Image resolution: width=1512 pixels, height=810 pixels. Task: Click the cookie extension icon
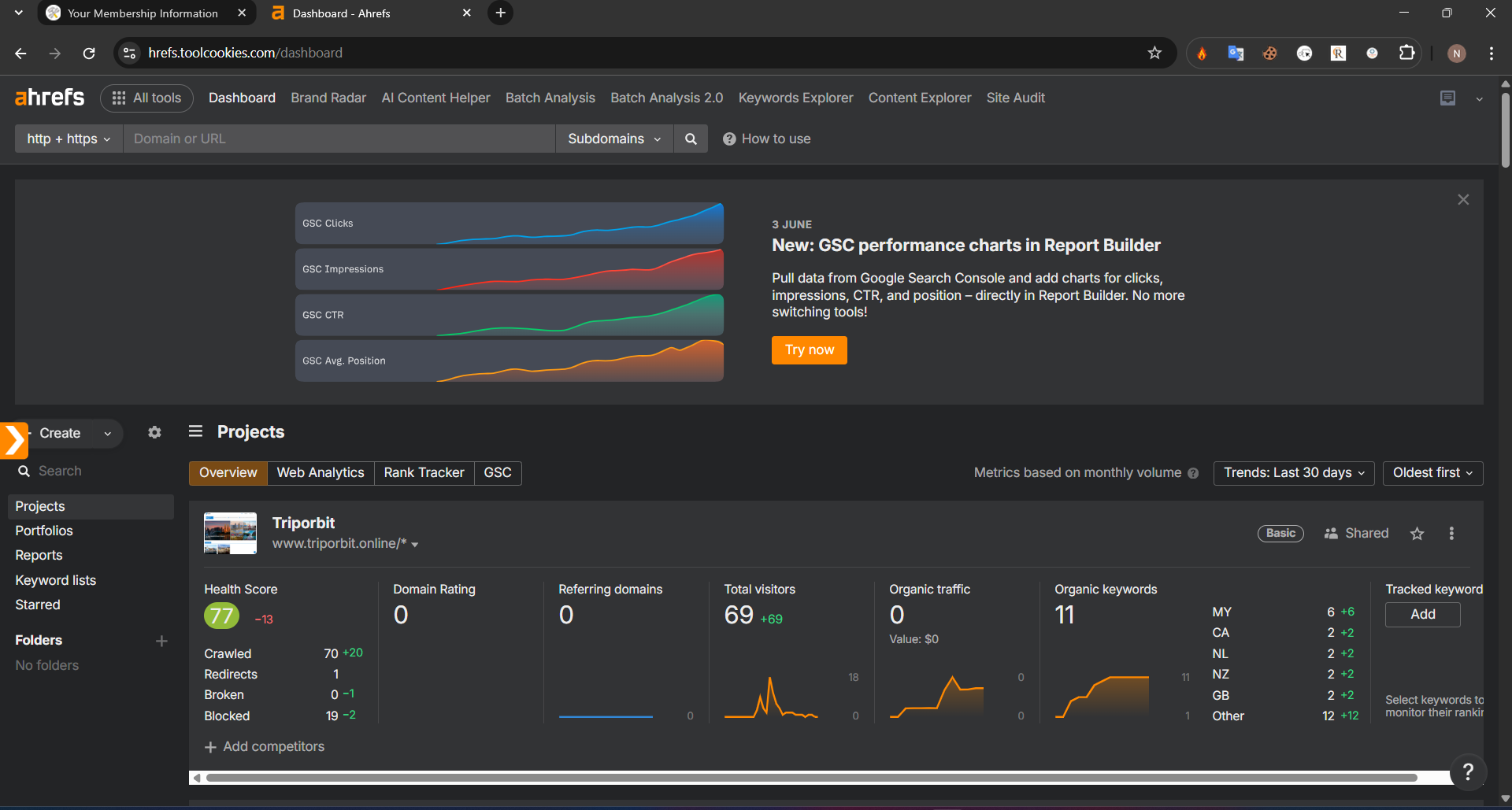1269,54
